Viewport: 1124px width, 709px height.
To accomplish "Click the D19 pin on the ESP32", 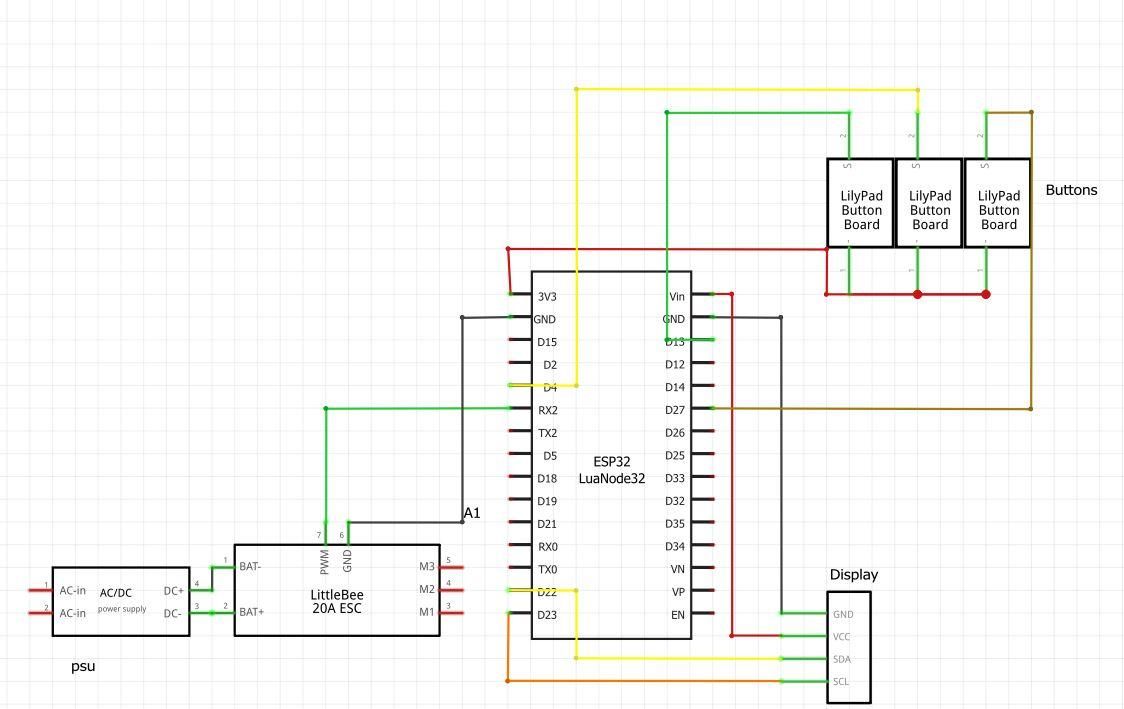I will [520, 500].
